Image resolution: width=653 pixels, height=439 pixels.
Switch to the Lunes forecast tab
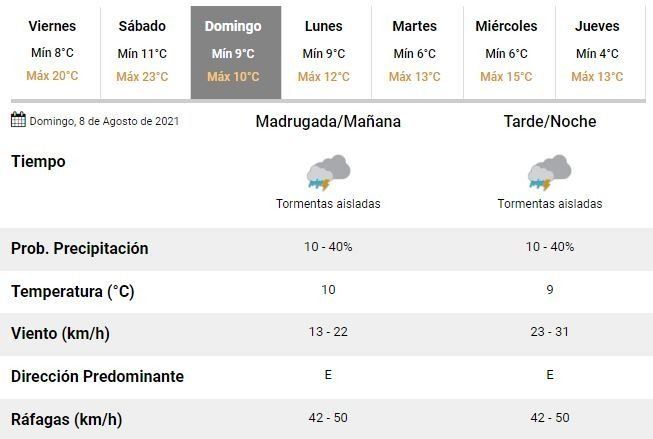click(323, 51)
